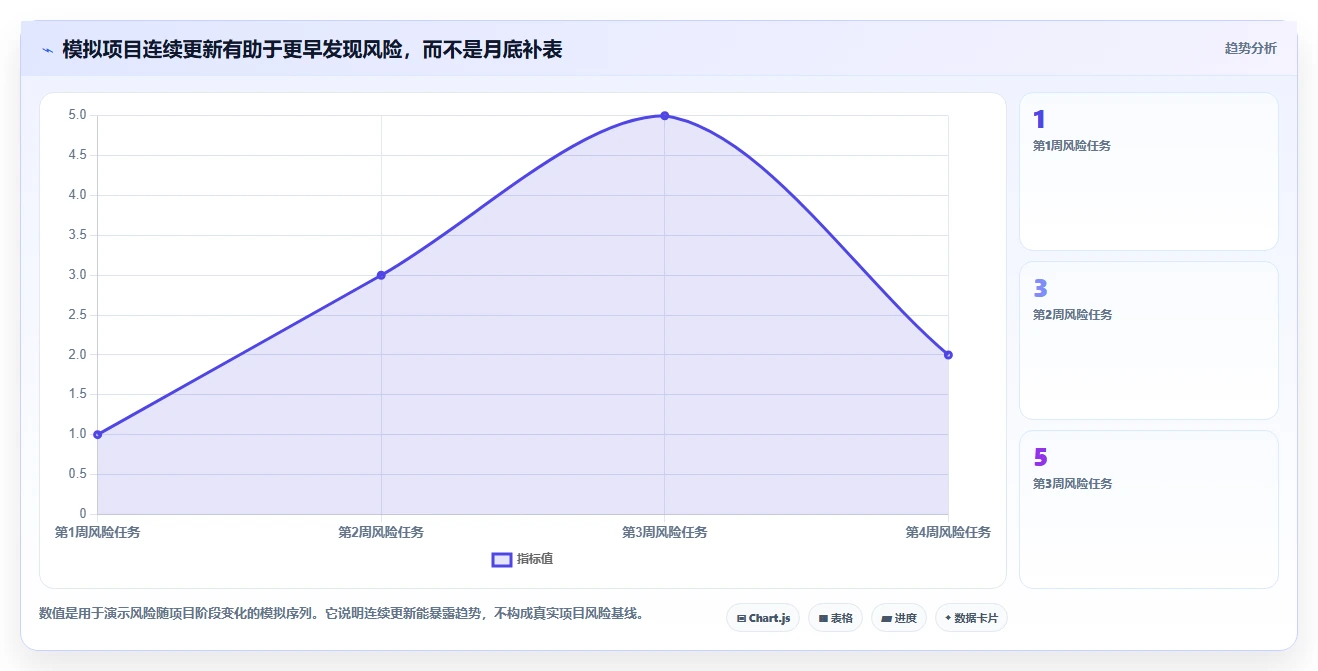Open the 第2周风险任务 card showing 3
1318x671 pixels.
click(x=1148, y=340)
